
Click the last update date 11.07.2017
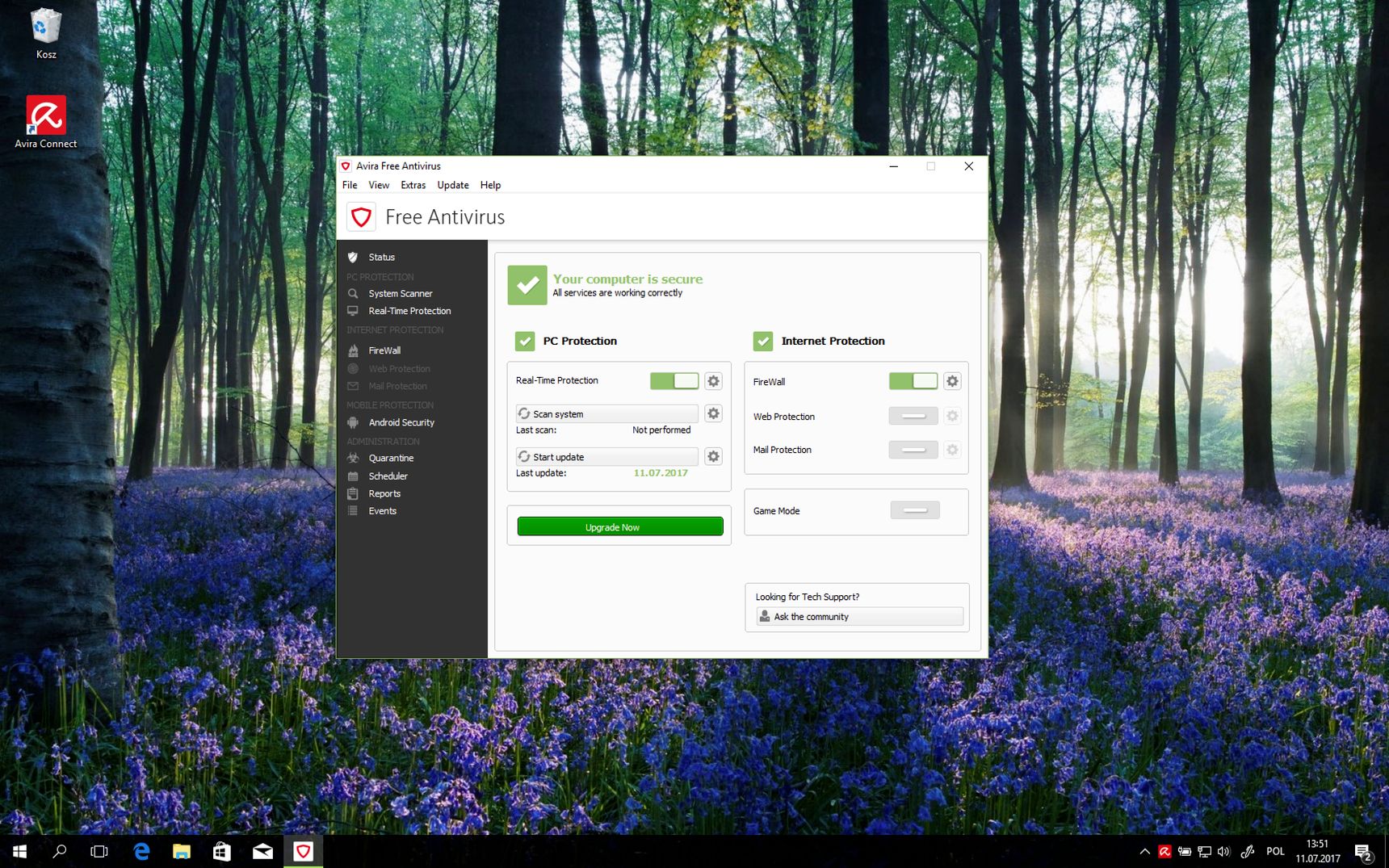click(x=661, y=473)
